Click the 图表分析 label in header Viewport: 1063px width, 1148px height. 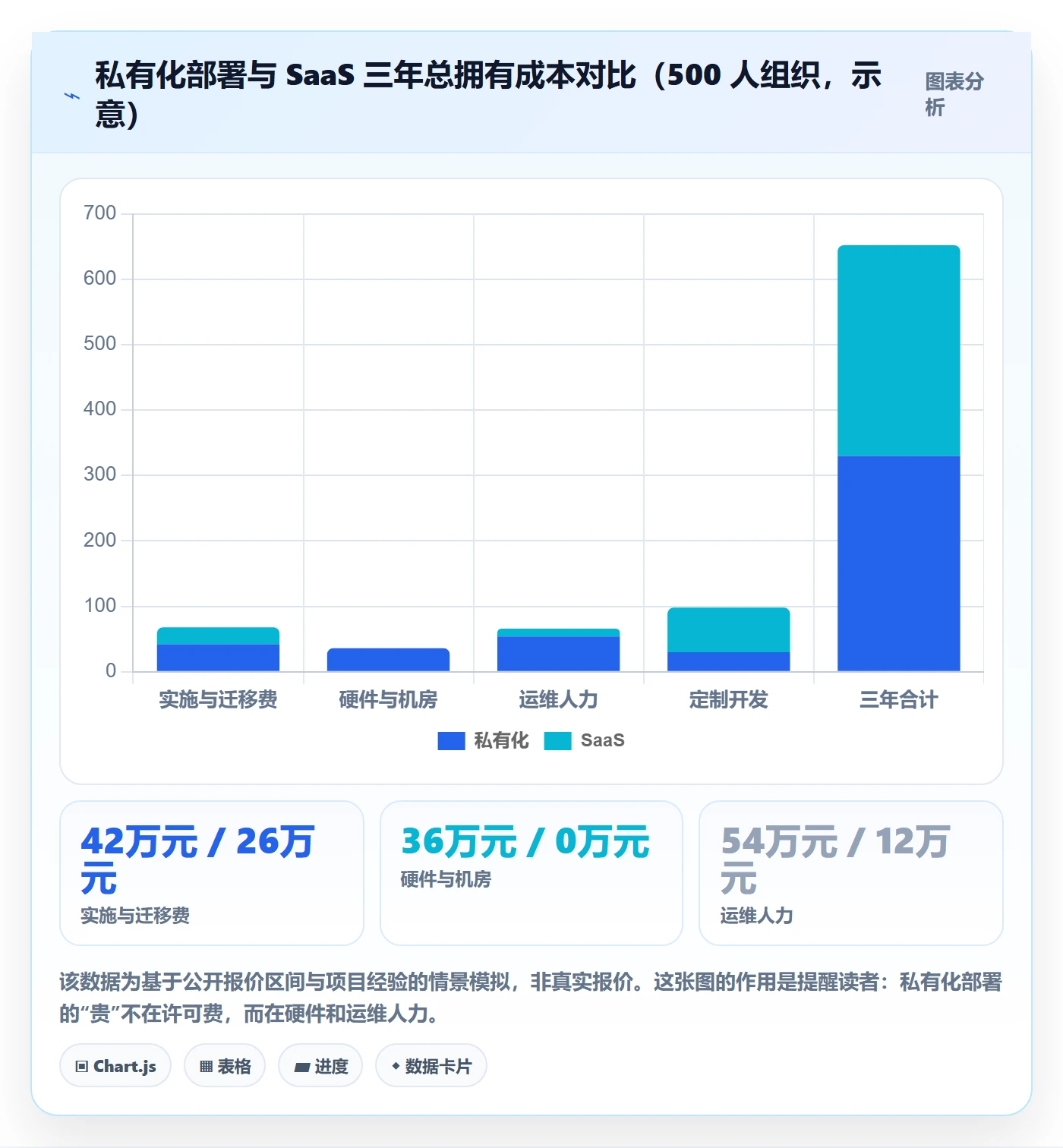point(954,94)
